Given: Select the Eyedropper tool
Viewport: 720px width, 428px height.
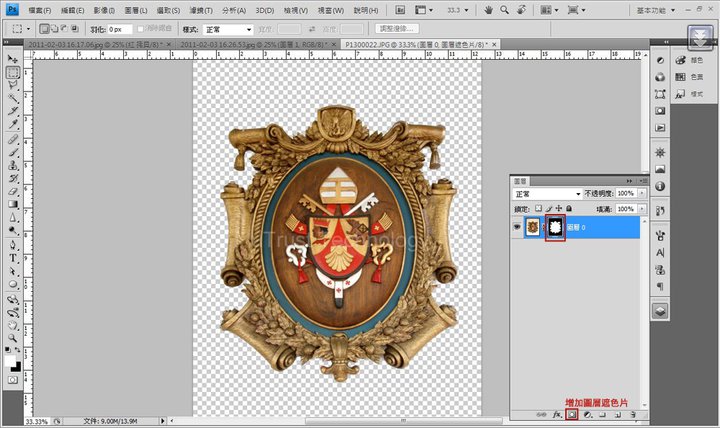Looking at the screenshot, I should click(13, 124).
